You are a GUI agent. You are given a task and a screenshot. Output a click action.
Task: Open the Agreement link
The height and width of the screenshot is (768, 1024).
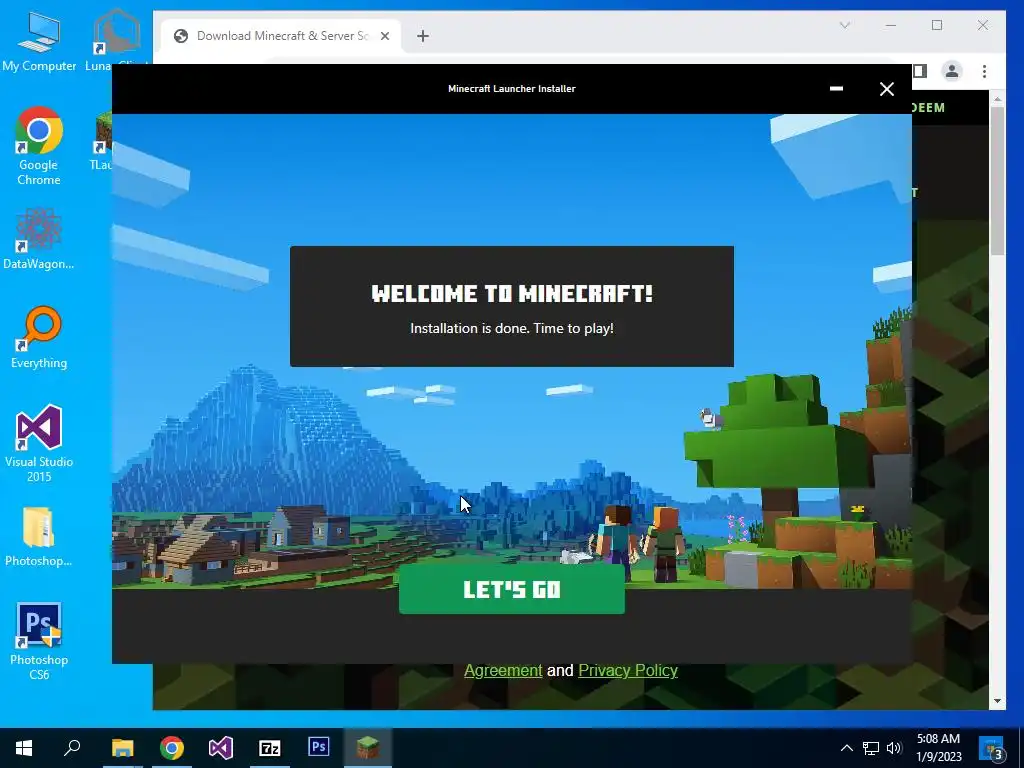point(503,671)
